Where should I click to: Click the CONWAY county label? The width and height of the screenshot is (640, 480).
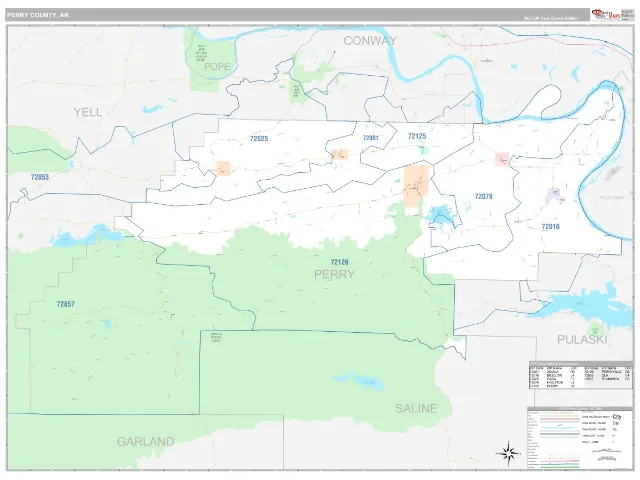[x=370, y=40]
